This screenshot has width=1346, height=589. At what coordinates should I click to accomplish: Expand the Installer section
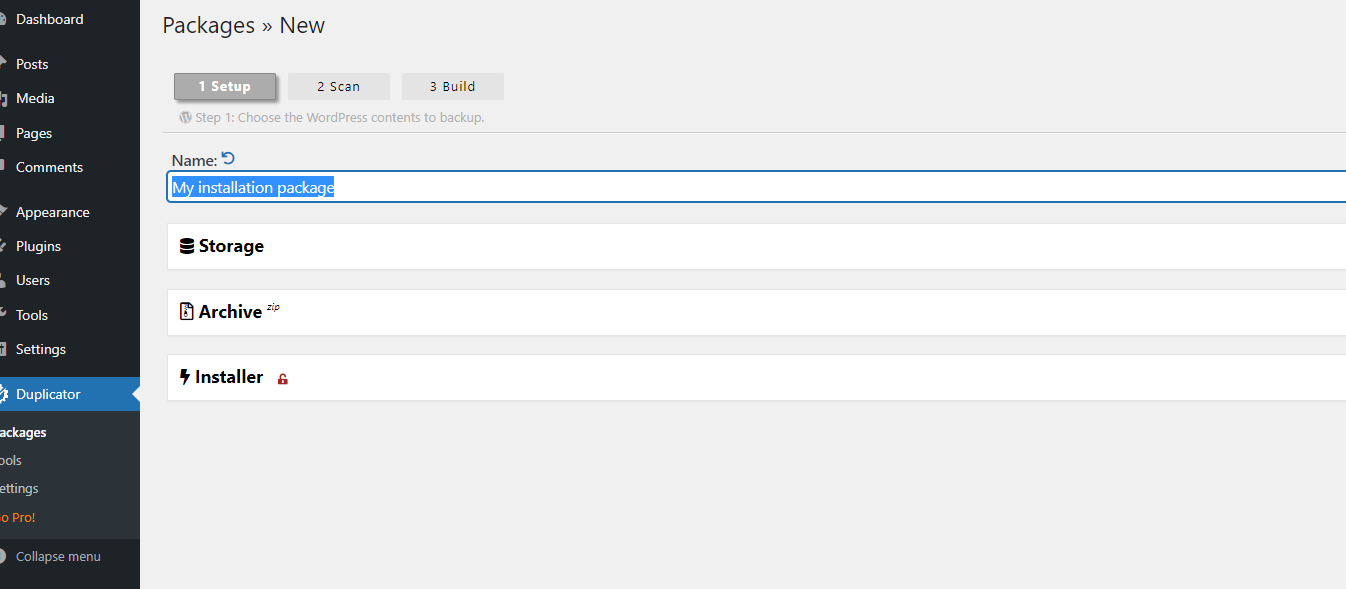[x=756, y=377]
